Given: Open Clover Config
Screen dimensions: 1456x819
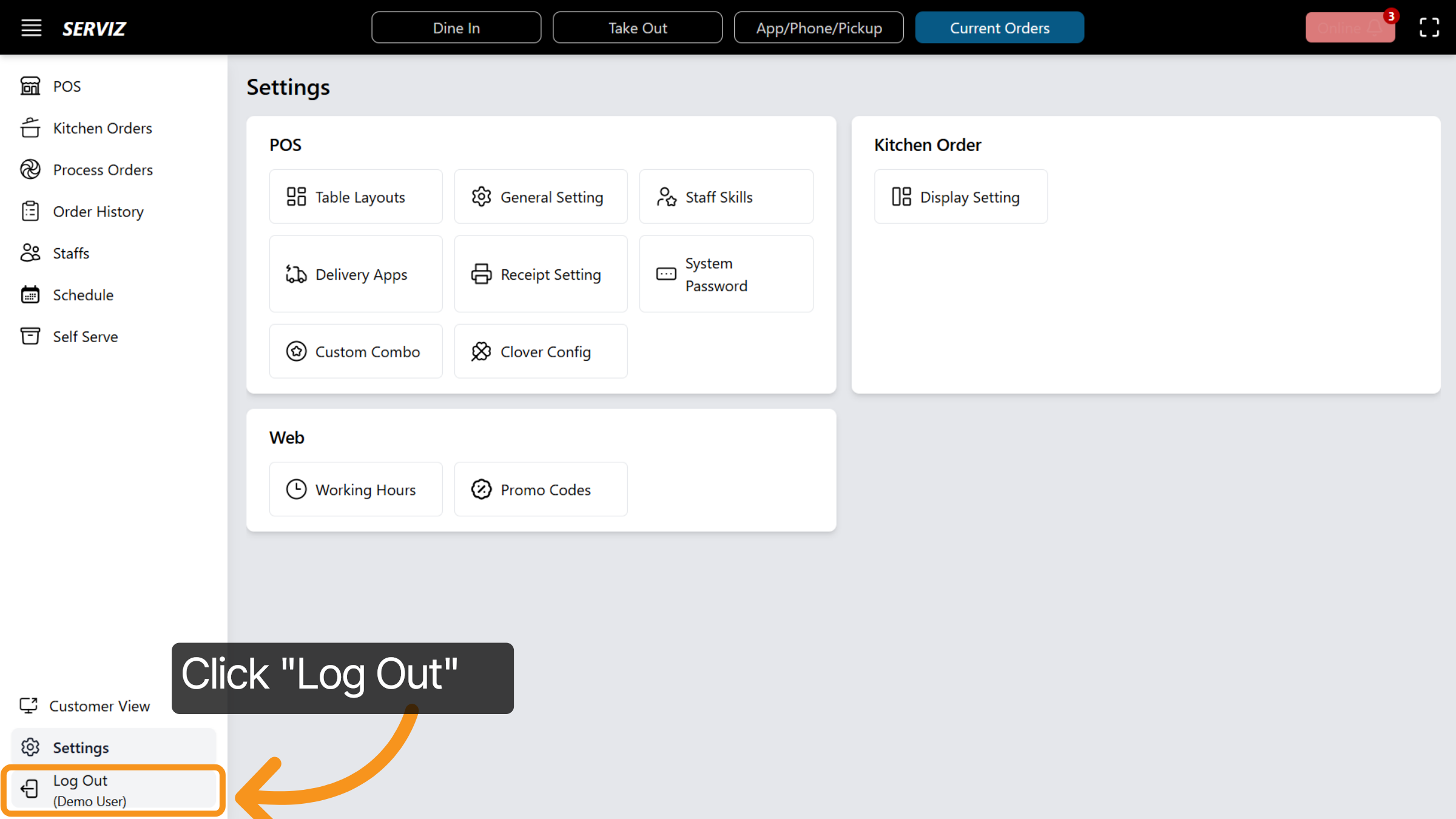Looking at the screenshot, I should [540, 351].
